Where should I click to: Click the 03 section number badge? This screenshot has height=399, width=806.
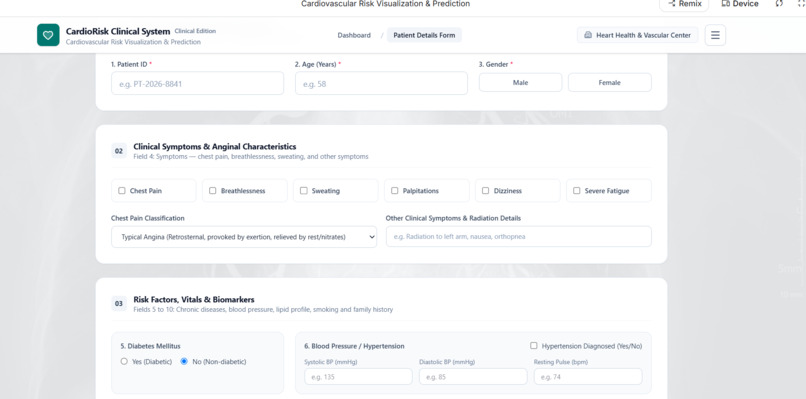click(x=119, y=304)
